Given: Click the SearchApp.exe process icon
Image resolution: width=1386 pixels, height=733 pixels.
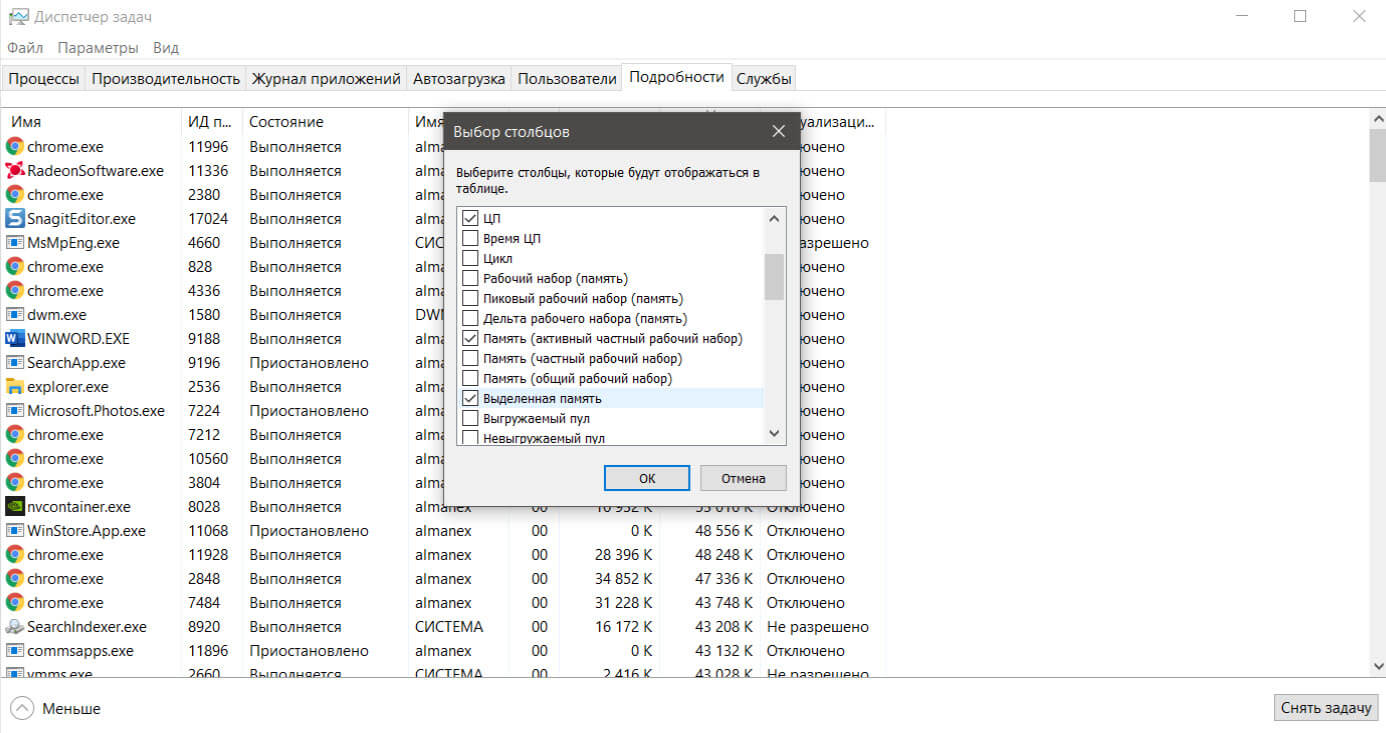Looking at the screenshot, I should (15, 363).
